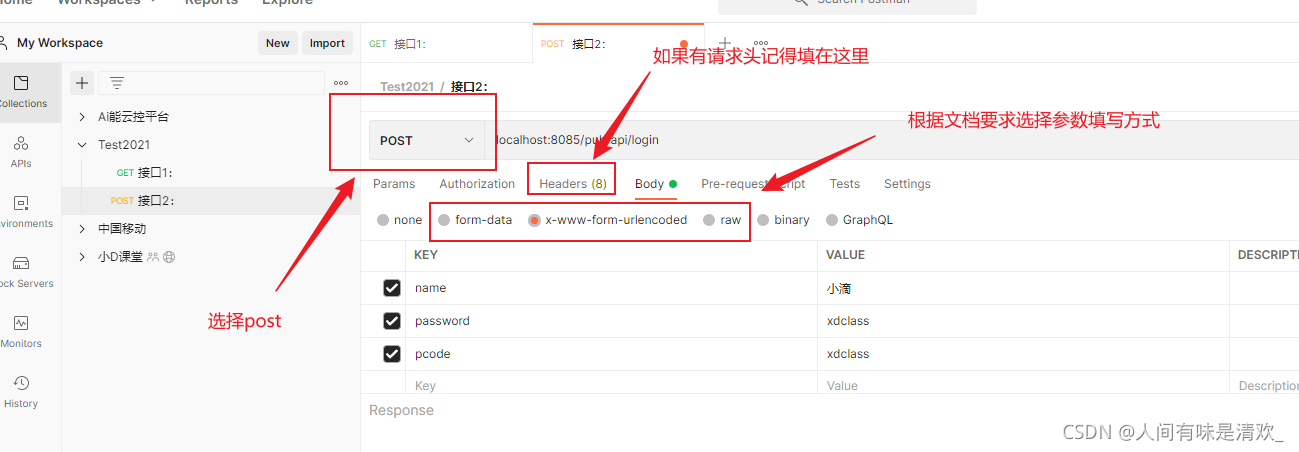Viewport: 1299px width, 452px height.
Task: Click the team icon next to 小D课堂
Action: point(153,257)
